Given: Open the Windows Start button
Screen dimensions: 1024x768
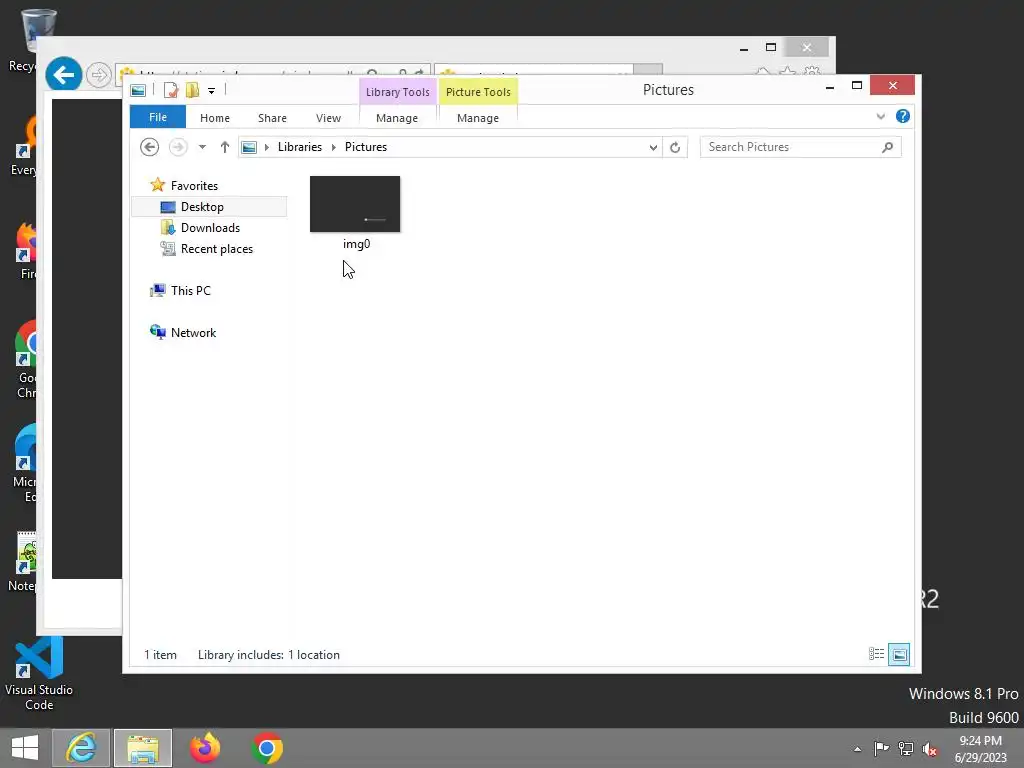Looking at the screenshot, I should tap(25, 748).
